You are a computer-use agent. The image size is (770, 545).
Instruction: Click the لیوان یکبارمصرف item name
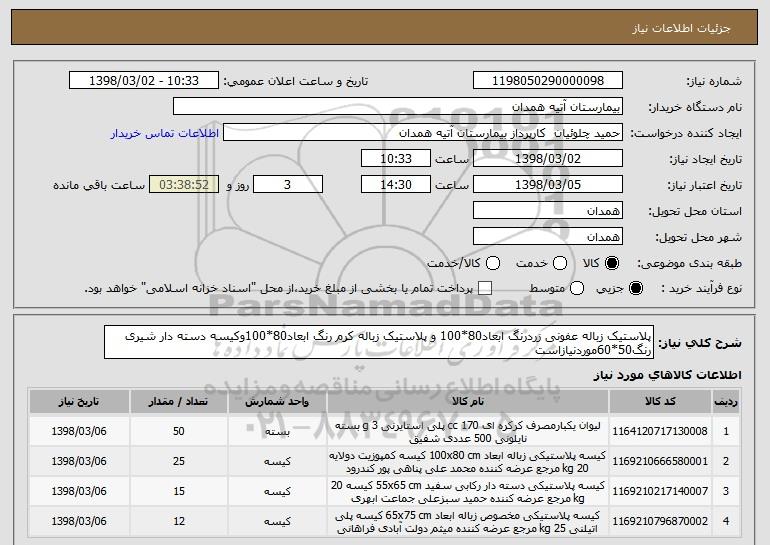(468, 432)
